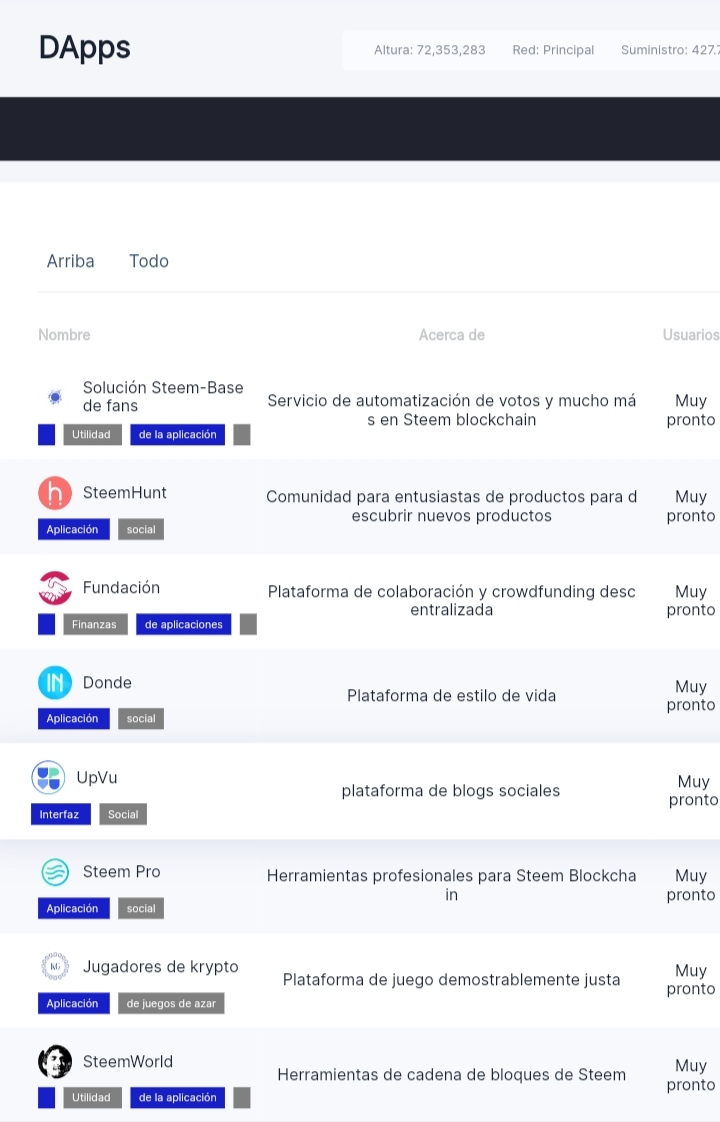Click the Social tag under UpVu

click(123, 814)
